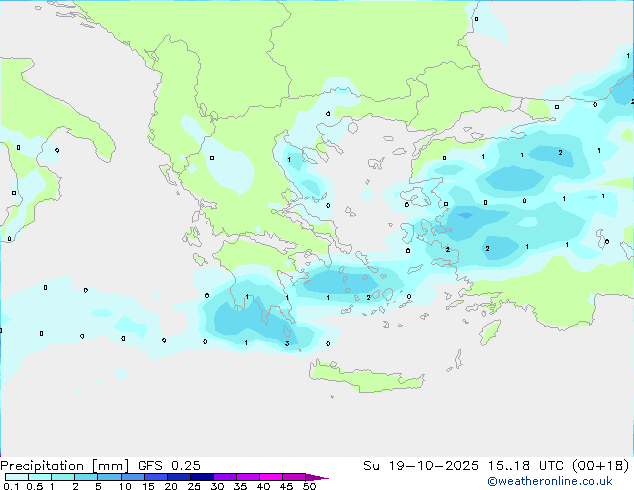Click the '15..18 UTC' time text
This screenshot has width=634, height=490.
525,466
